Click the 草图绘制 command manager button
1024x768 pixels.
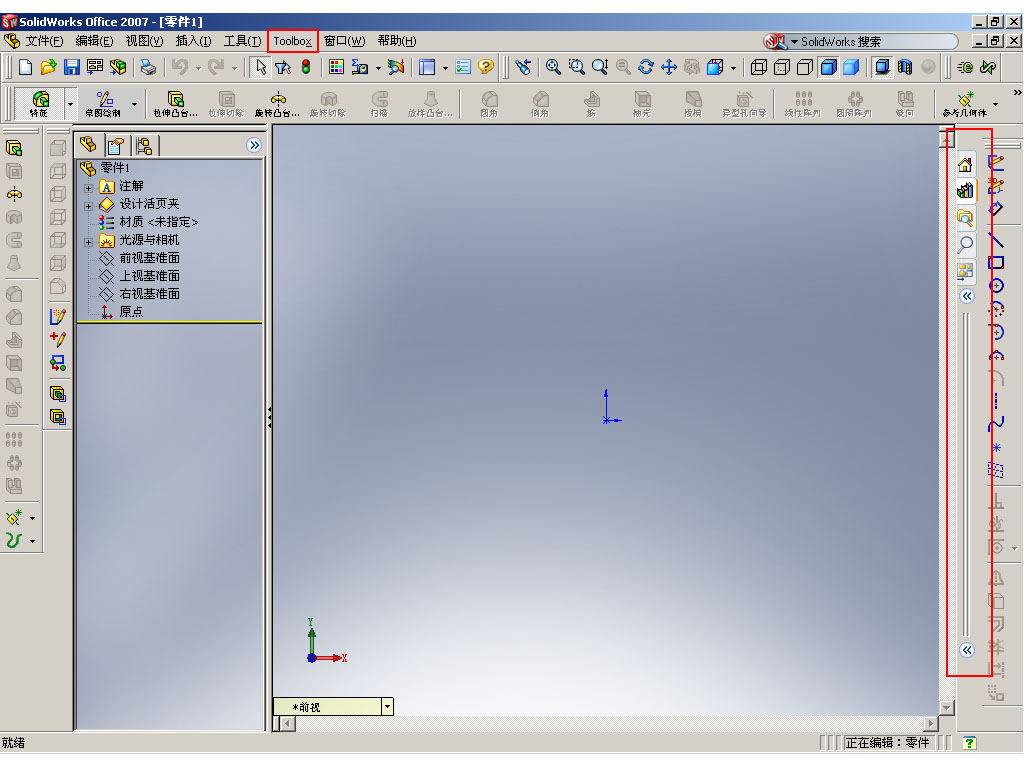(103, 104)
